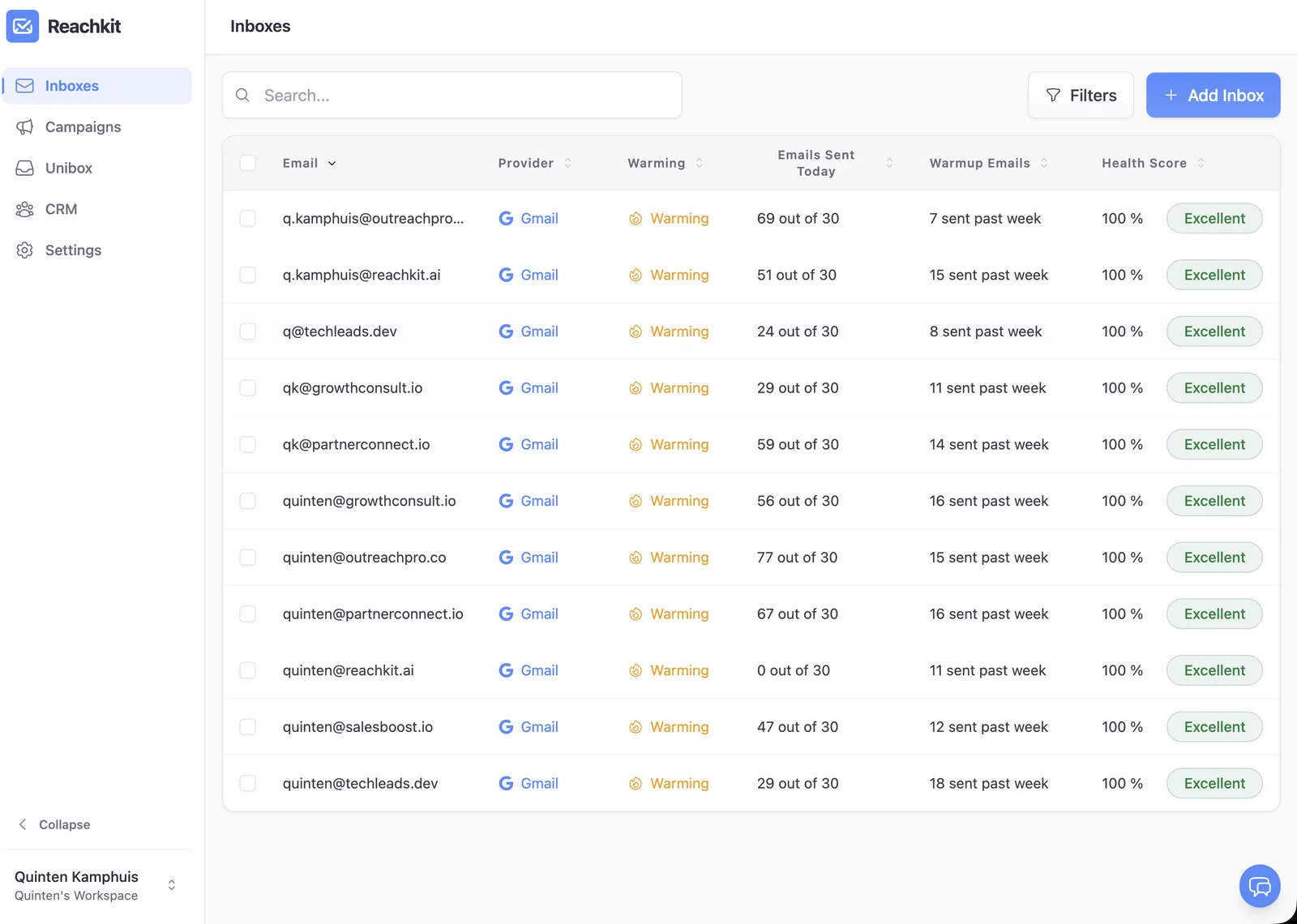Click the Inboxes page title

[x=260, y=26]
